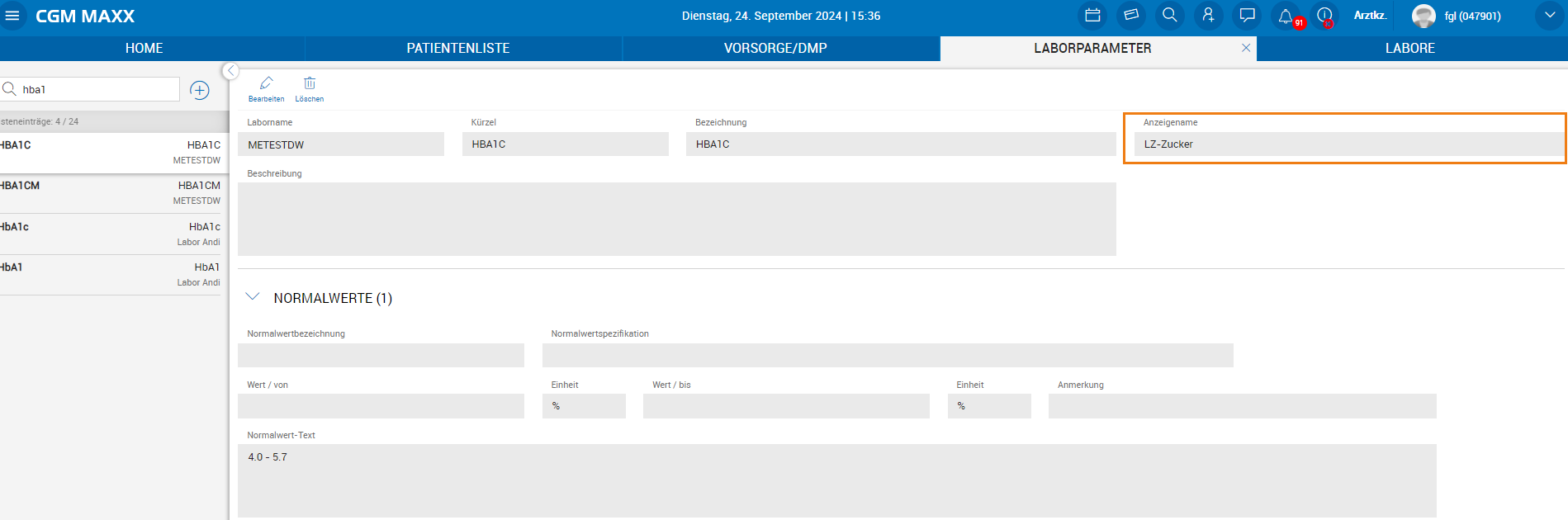The height and width of the screenshot is (520, 1568).
Task: Collapse the left sidebar panel
Action: (x=231, y=71)
